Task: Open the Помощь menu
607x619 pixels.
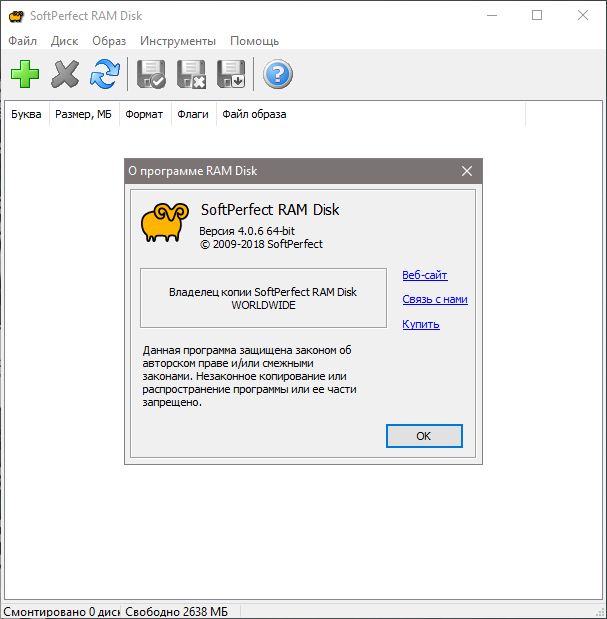Action: pos(255,41)
